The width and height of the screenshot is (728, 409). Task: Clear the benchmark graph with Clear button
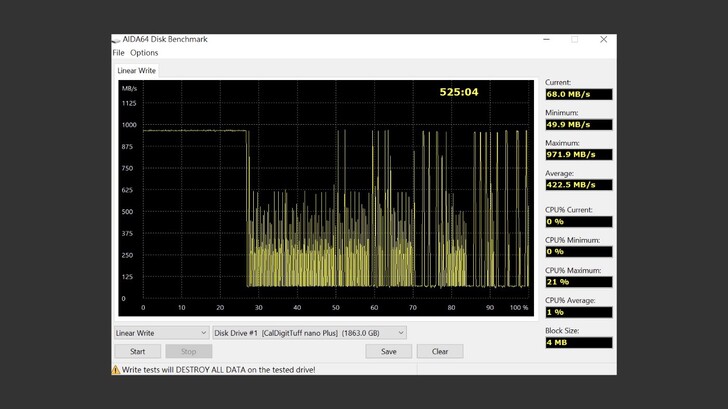(x=440, y=351)
